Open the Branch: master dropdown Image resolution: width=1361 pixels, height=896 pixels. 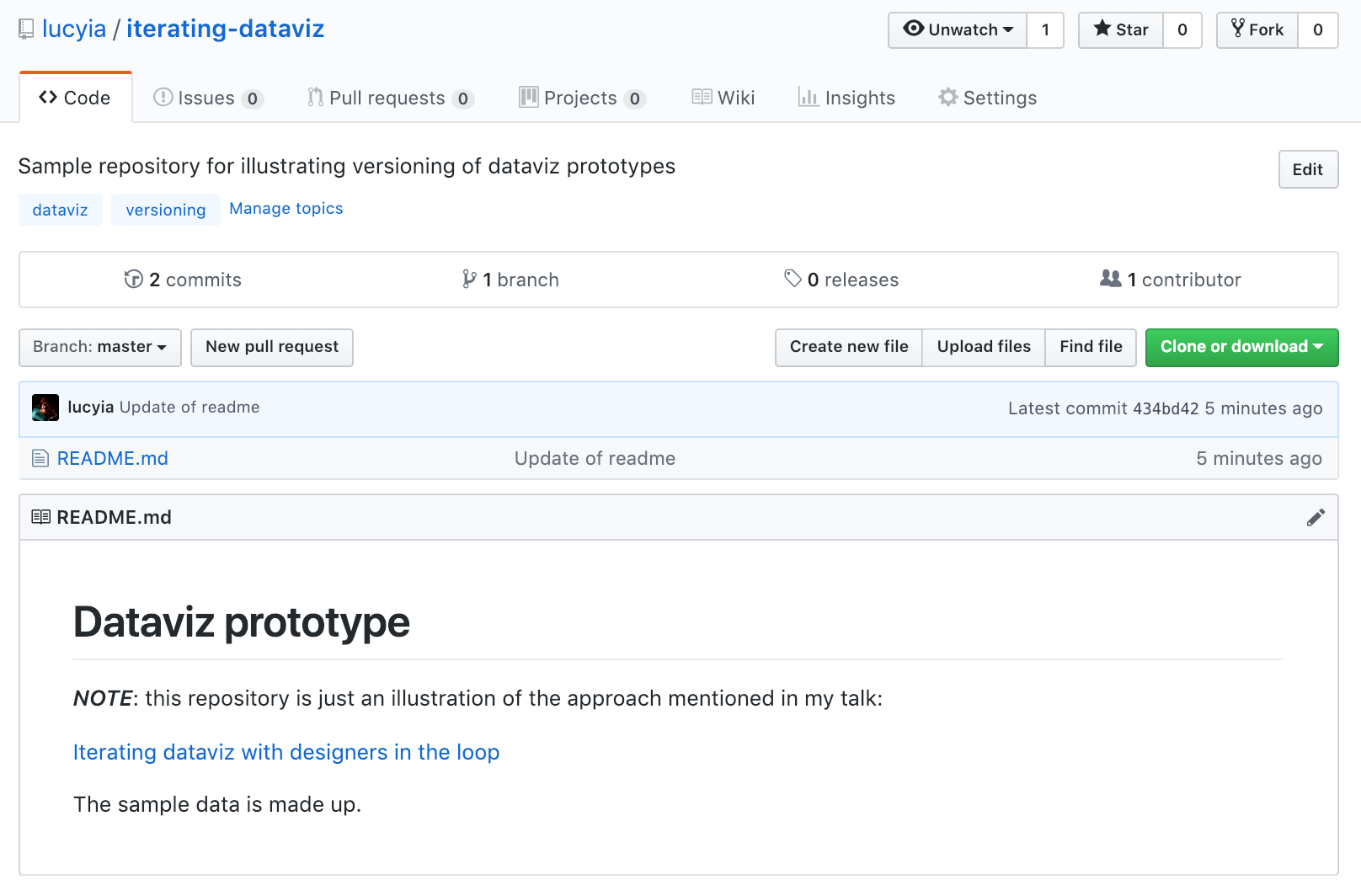click(100, 348)
